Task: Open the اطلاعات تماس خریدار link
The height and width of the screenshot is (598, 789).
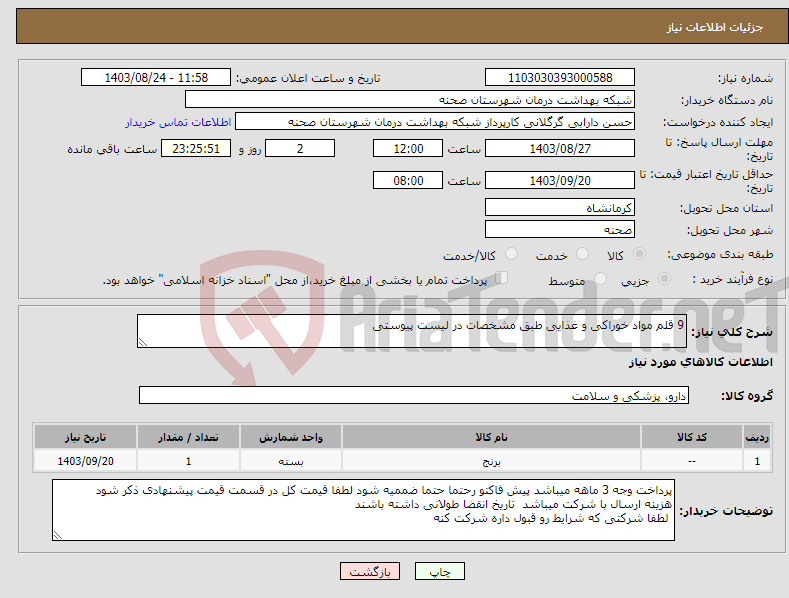Action: coord(178,122)
